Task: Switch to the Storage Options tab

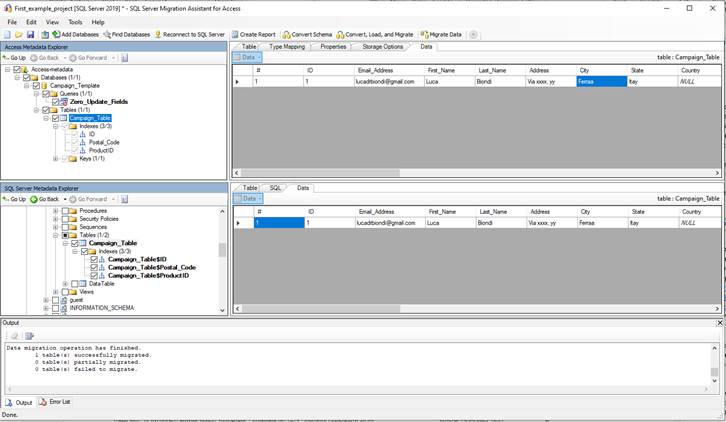Action: click(382, 47)
